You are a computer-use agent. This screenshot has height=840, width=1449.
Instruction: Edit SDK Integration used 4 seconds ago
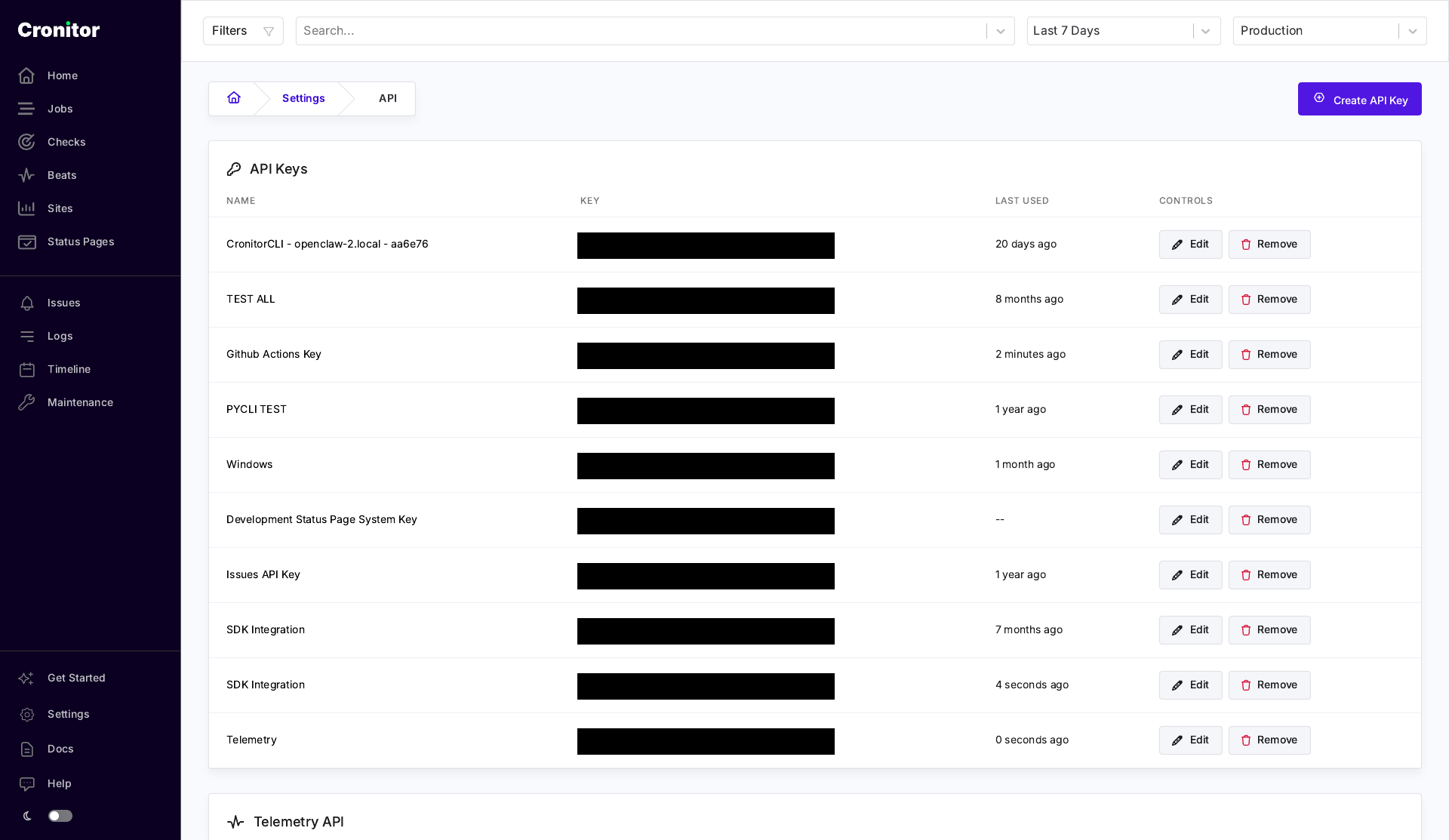click(1190, 685)
